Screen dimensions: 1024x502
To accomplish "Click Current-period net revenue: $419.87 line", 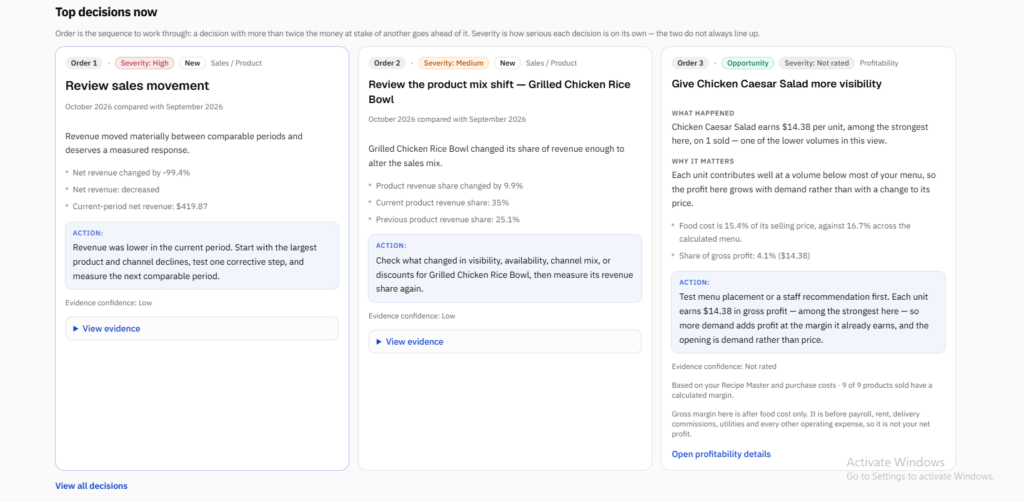I will pos(140,206).
